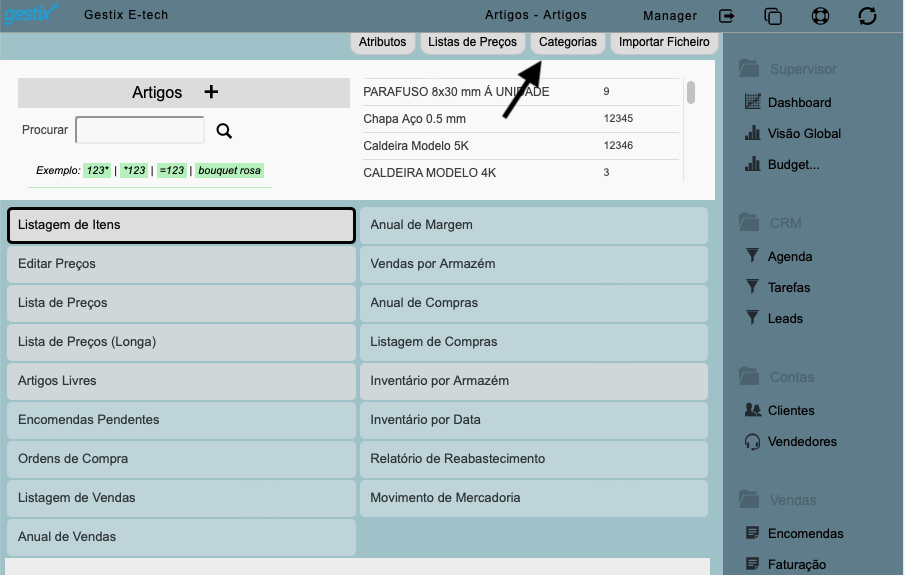This screenshot has height=575, width=905.
Task: Go to Clientes in sidebar
Action: point(791,410)
